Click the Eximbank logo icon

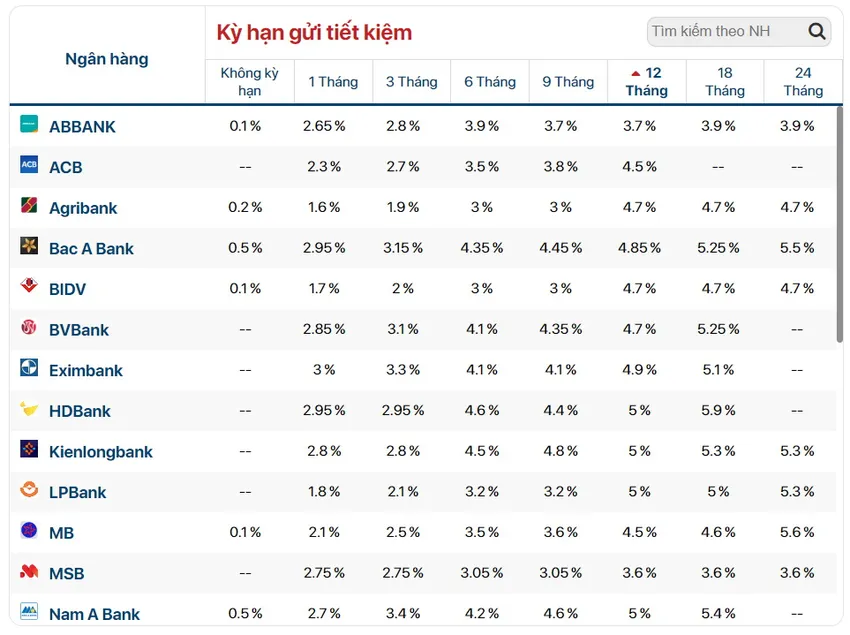coord(29,367)
